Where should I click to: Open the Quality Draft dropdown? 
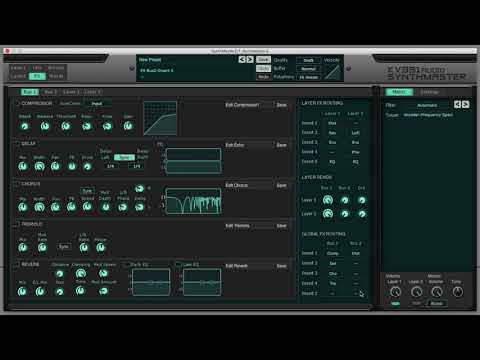pos(309,60)
